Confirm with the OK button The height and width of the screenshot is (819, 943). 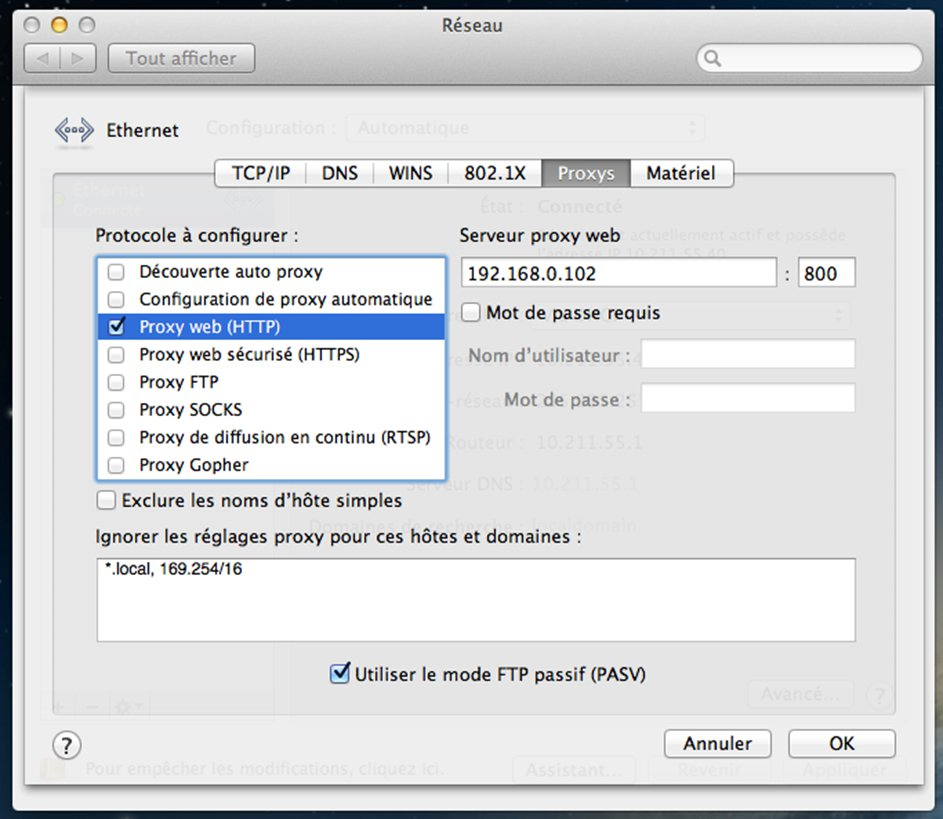point(842,744)
